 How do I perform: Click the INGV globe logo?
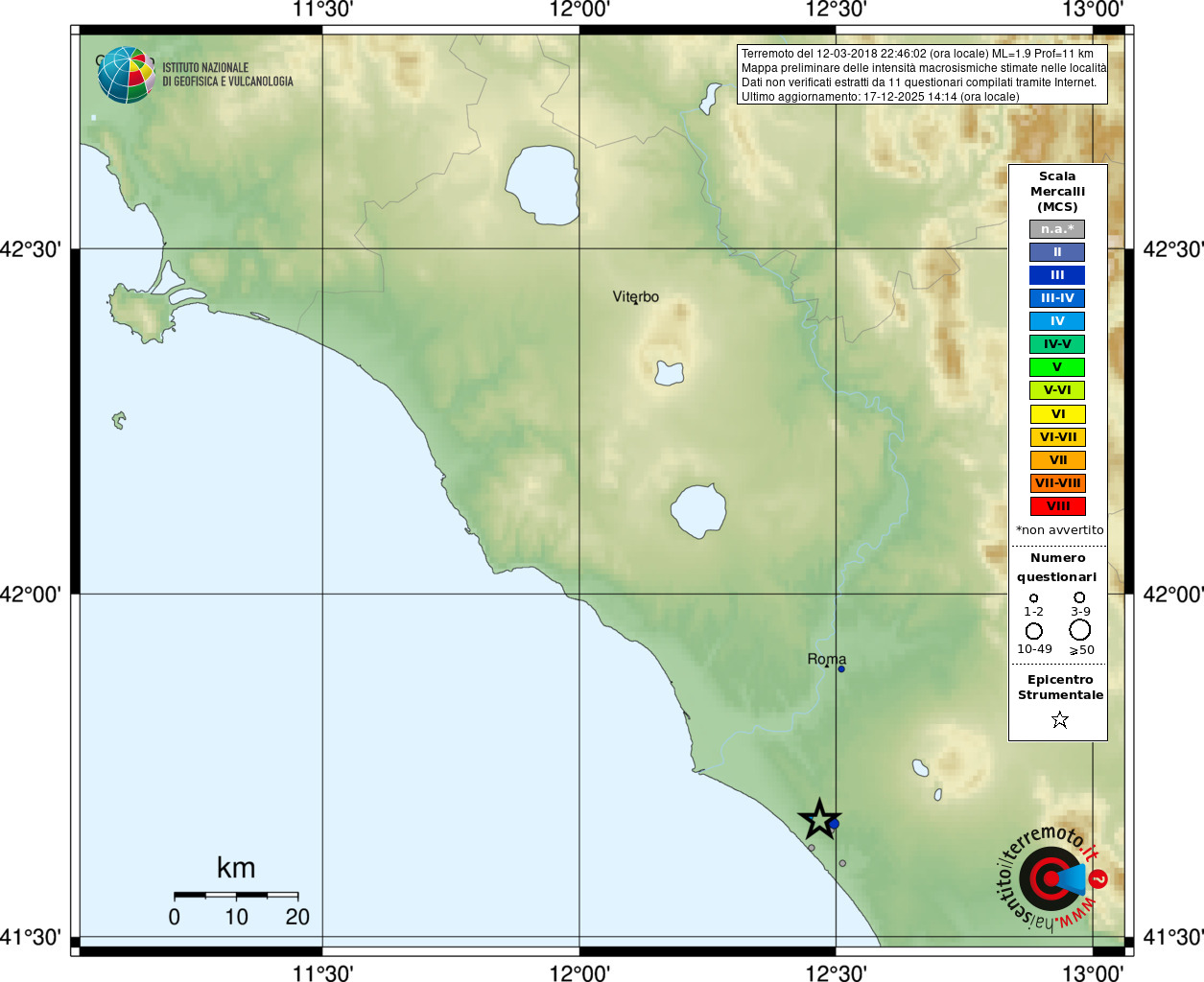click(127, 75)
